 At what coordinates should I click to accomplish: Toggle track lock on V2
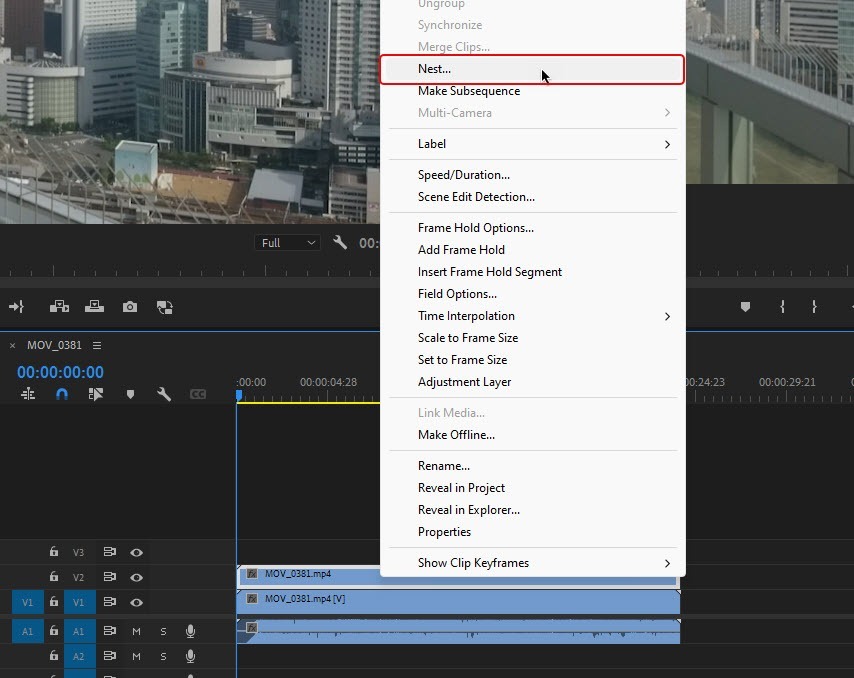[54, 577]
